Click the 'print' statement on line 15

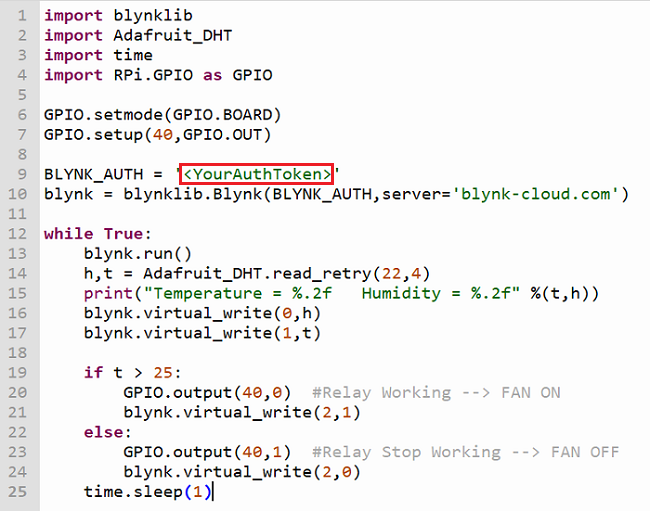pyautogui.click(x=108, y=293)
